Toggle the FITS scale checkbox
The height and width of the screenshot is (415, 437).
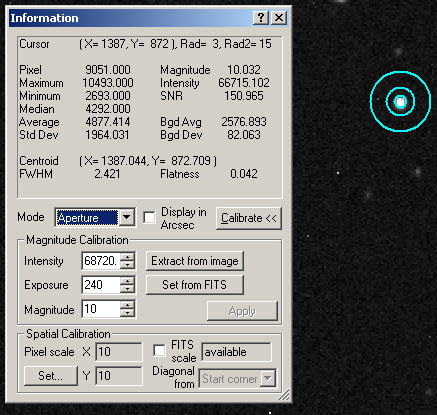[159, 351]
